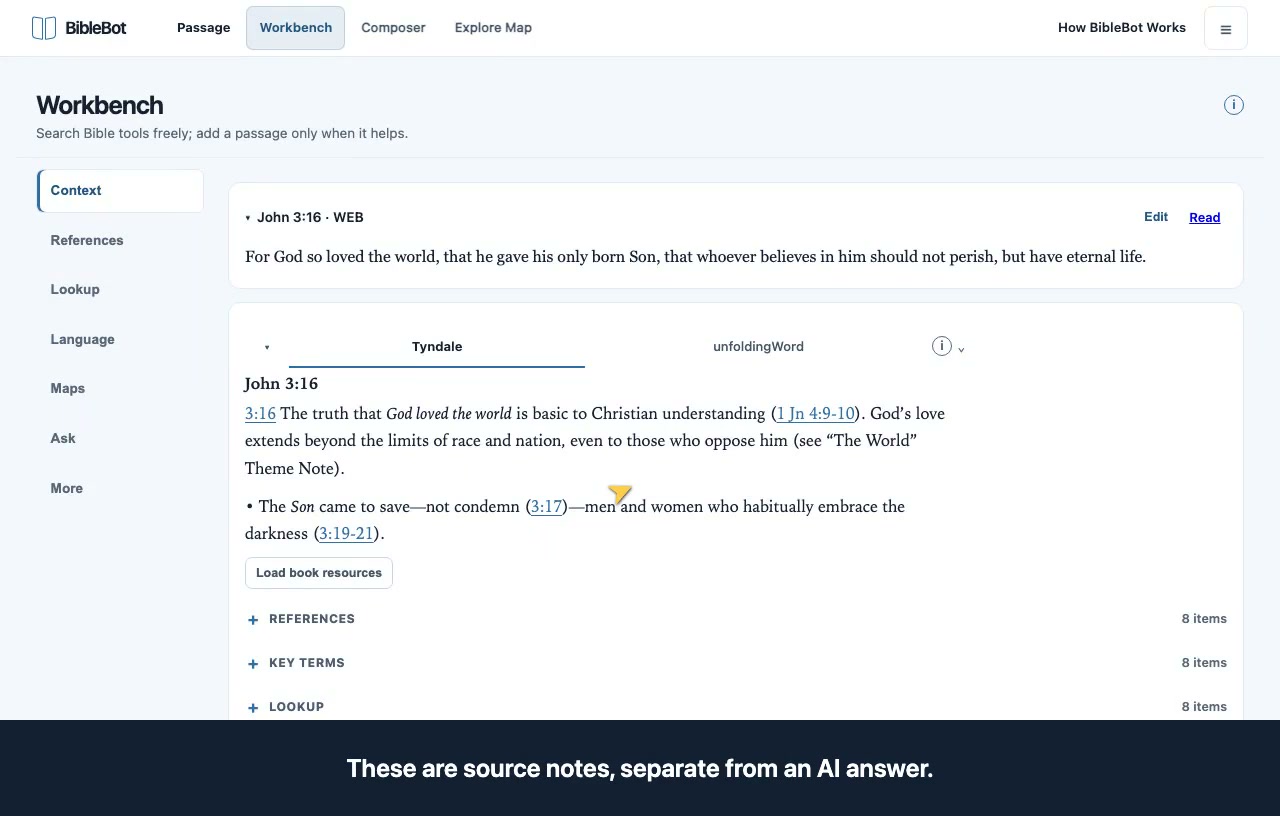This screenshot has height=816, width=1280.
Task: Open the chevron dropdown next to commentary info
Action: pyautogui.click(x=962, y=349)
